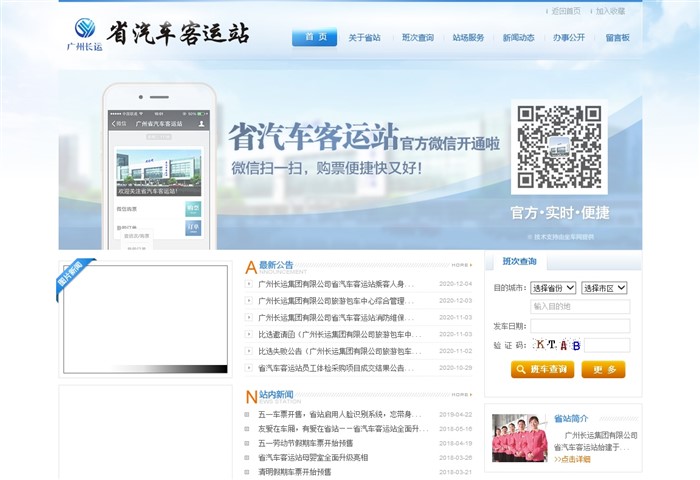Screen dimensions: 700x480
Task: Click the 广州长运 logo icon
Action: point(85,34)
